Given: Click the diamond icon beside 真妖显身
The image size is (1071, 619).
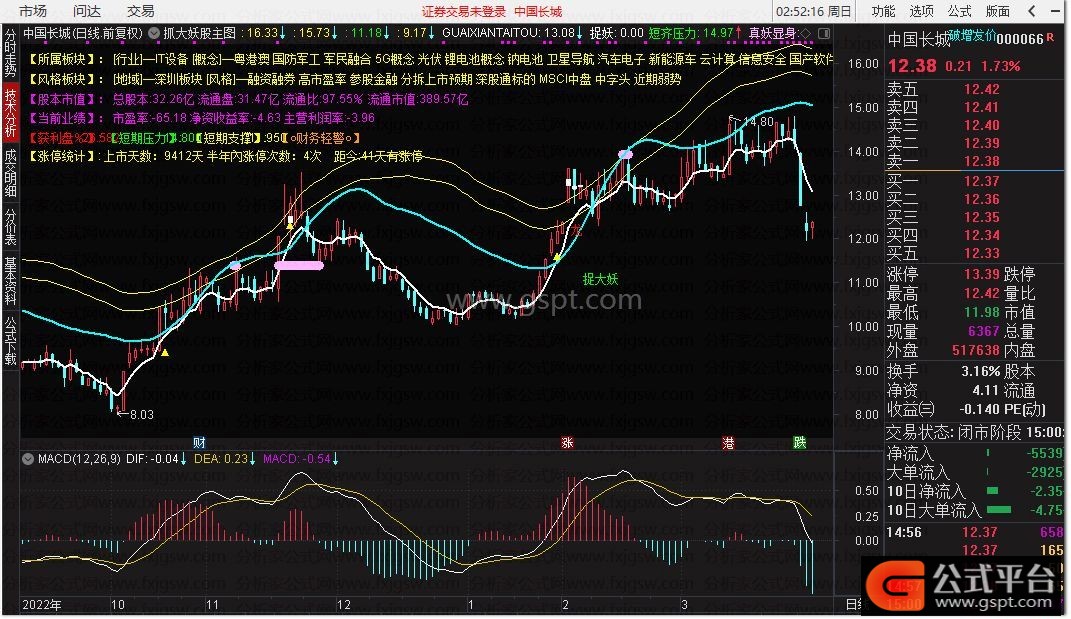Looking at the screenshot, I should (x=805, y=33).
